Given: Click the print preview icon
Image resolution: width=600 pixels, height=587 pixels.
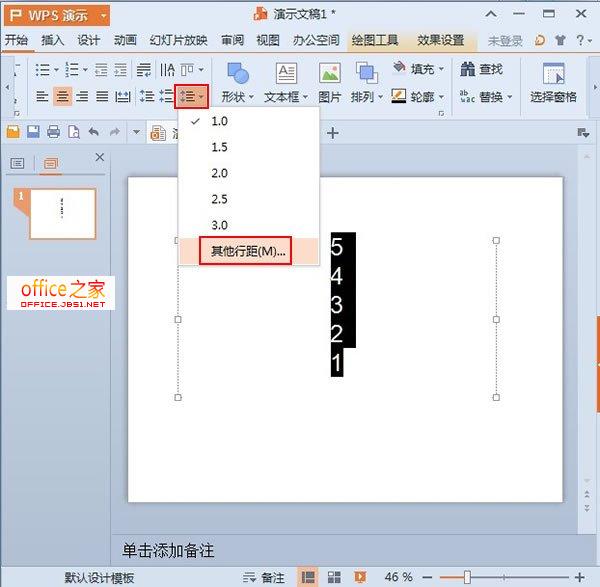Looking at the screenshot, I should pos(73,132).
